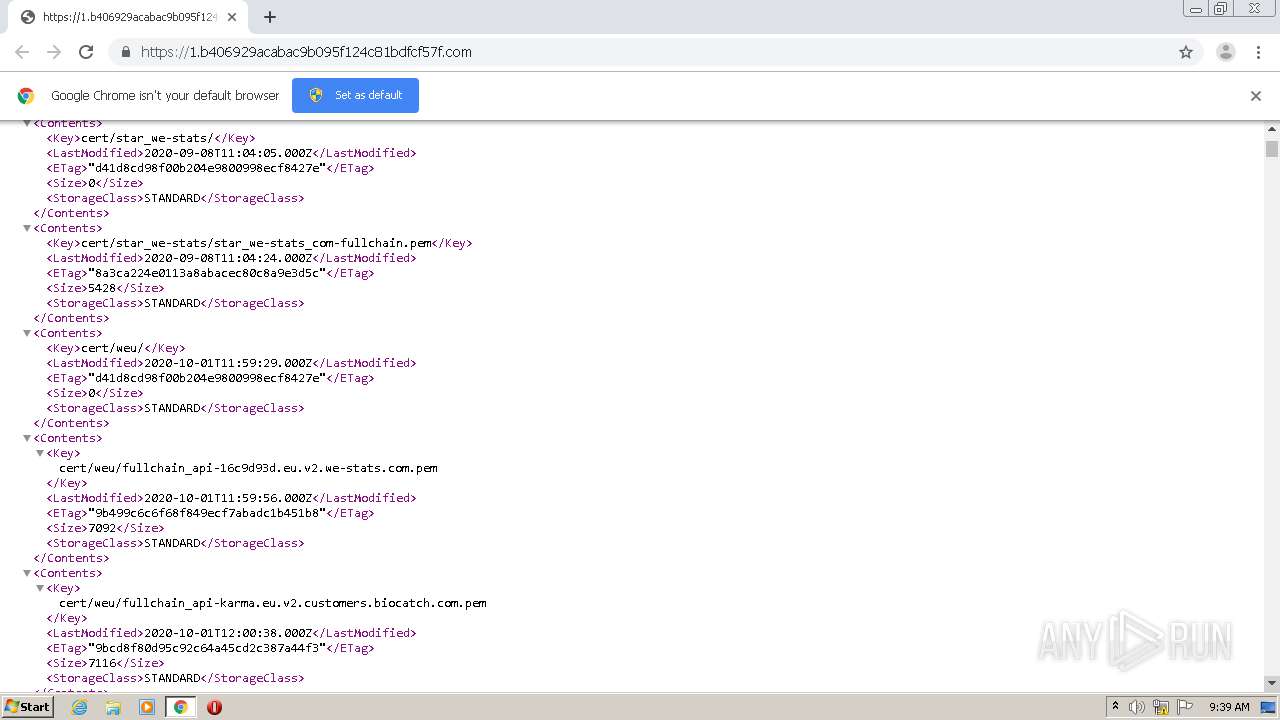Select LastModified 2020-10-01T11:59:56.000Z
Viewport: 1280px width, 720px height.
pyautogui.click(x=228, y=498)
